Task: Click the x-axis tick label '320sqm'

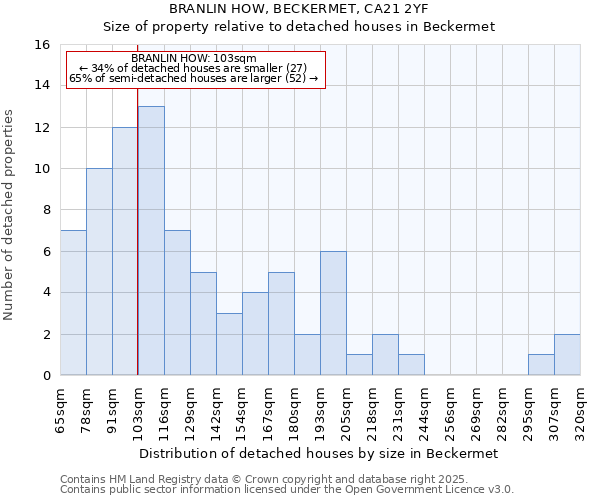Action: (x=580, y=415)
